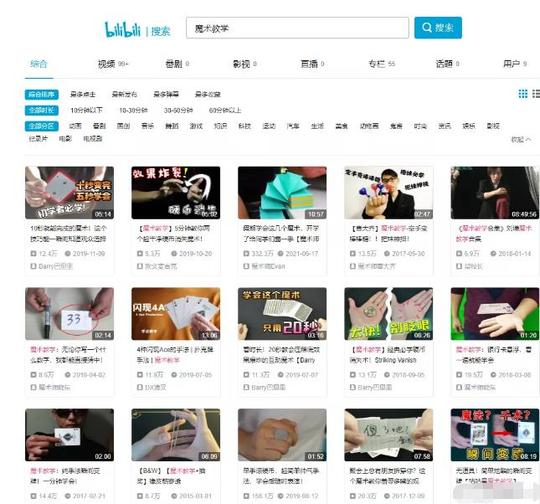Switch to list view layout icon

tap(536, 94)
